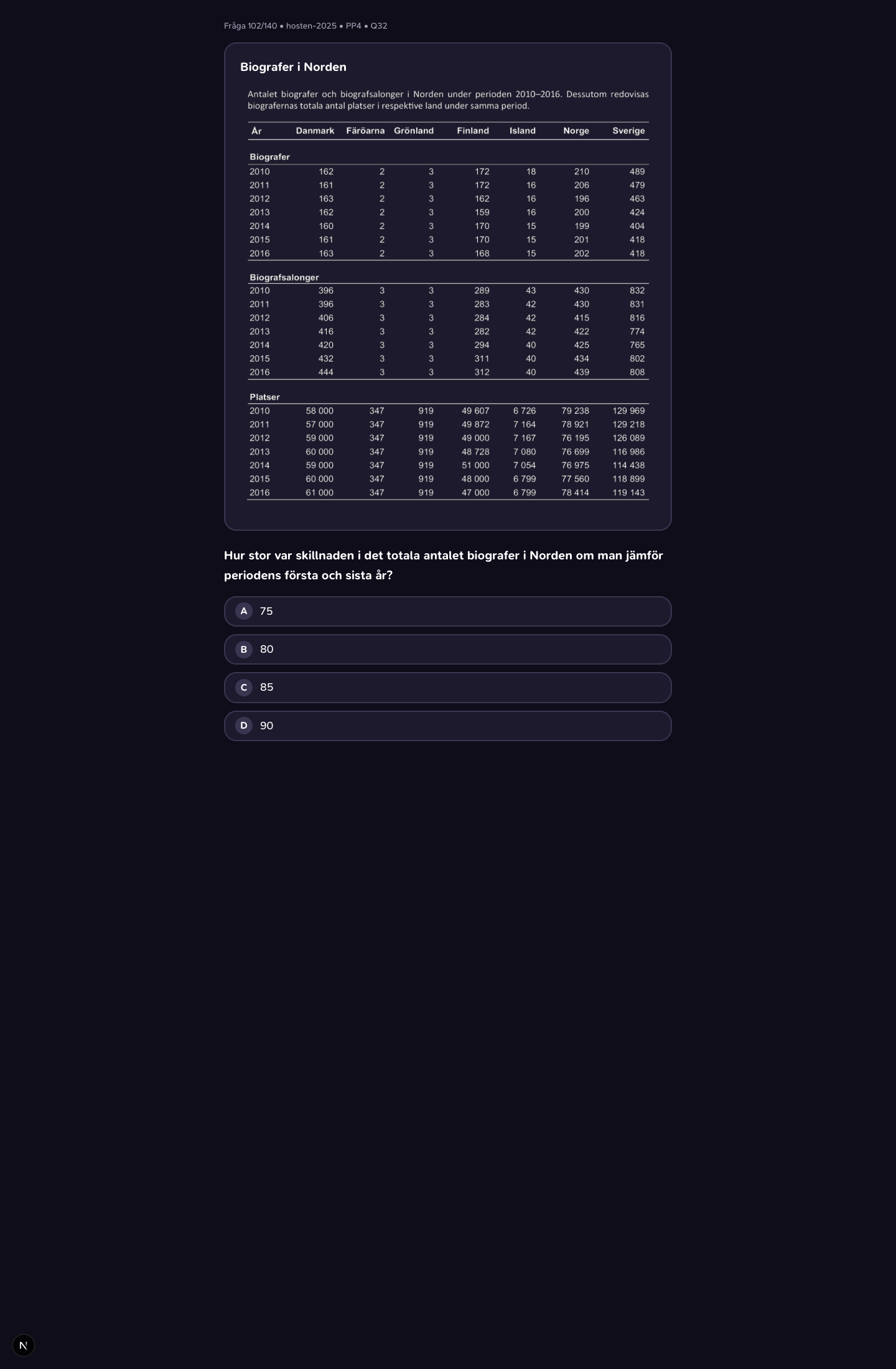
Task: Click the Sverige column header in table
Action: click(628, 131)
